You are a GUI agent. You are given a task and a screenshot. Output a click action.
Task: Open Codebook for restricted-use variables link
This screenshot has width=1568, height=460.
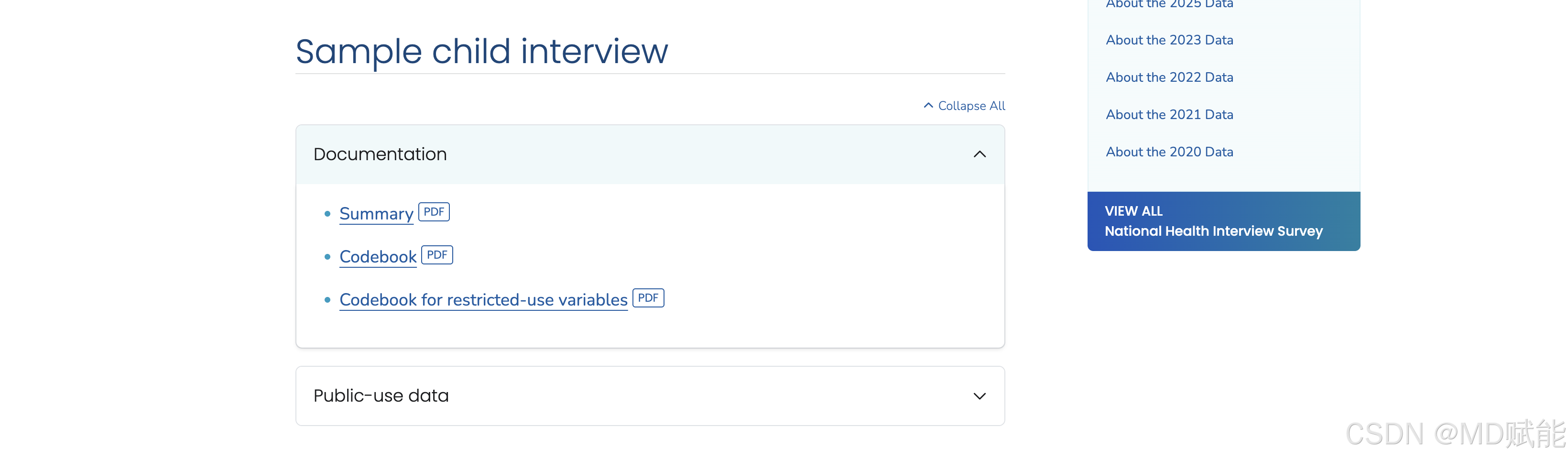click(x=483, y=300)
